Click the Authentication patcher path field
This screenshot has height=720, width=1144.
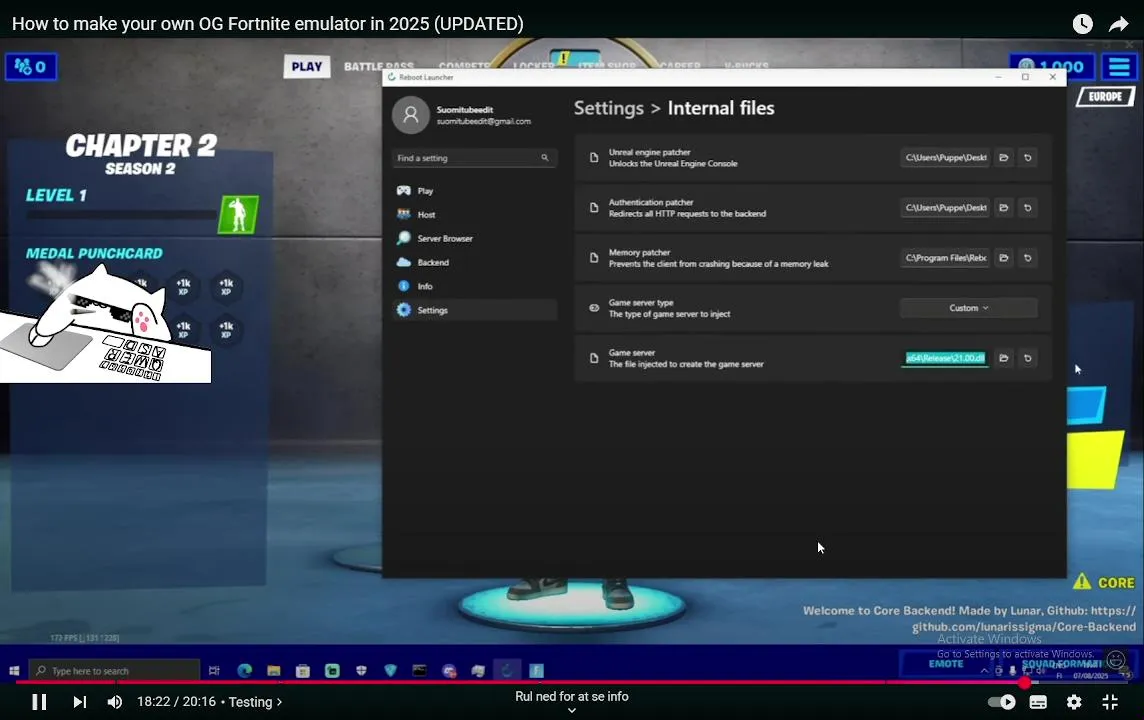(945, 208)
